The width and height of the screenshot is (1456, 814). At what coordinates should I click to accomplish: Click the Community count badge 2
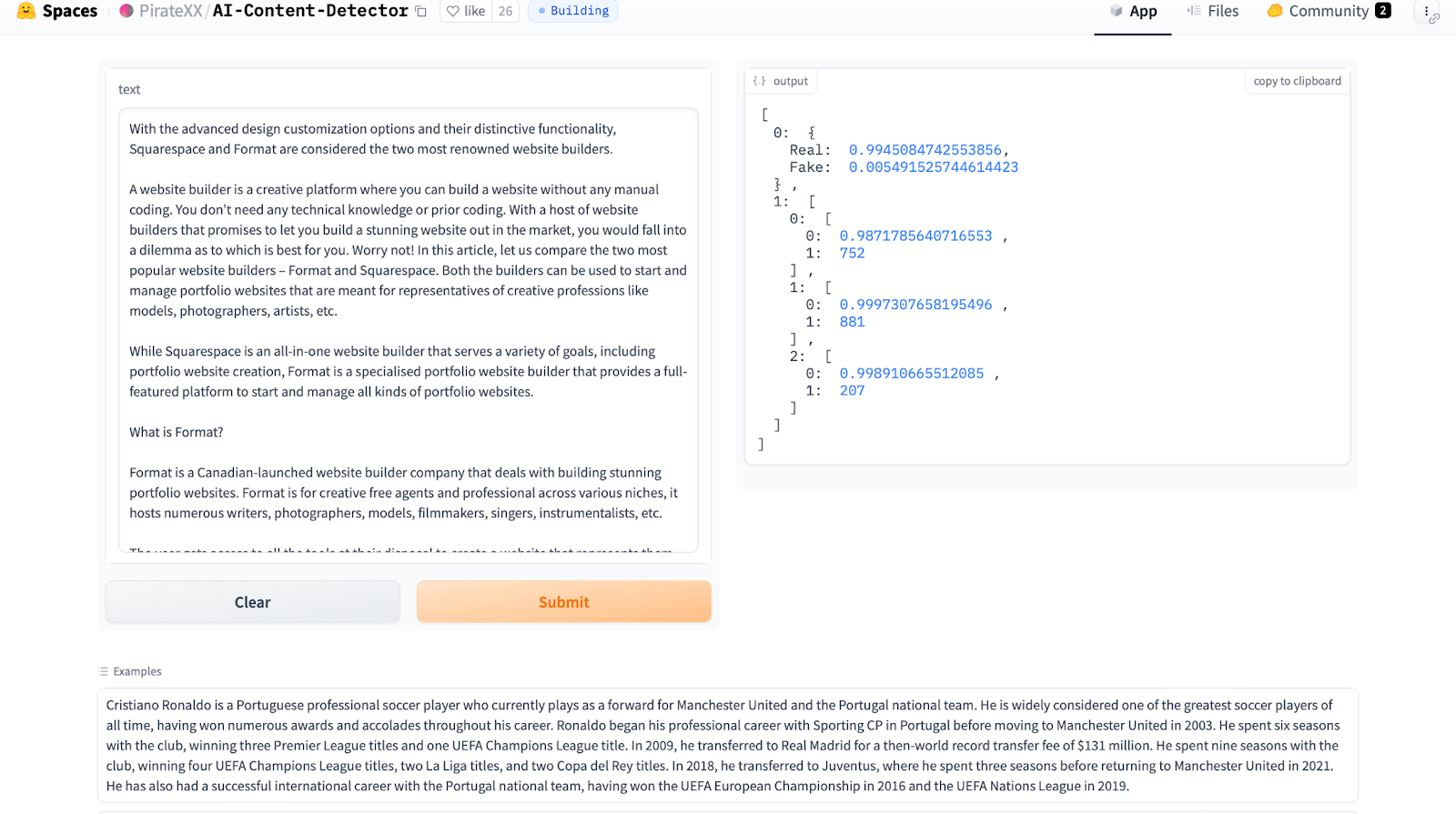[x=1383, y=11]
